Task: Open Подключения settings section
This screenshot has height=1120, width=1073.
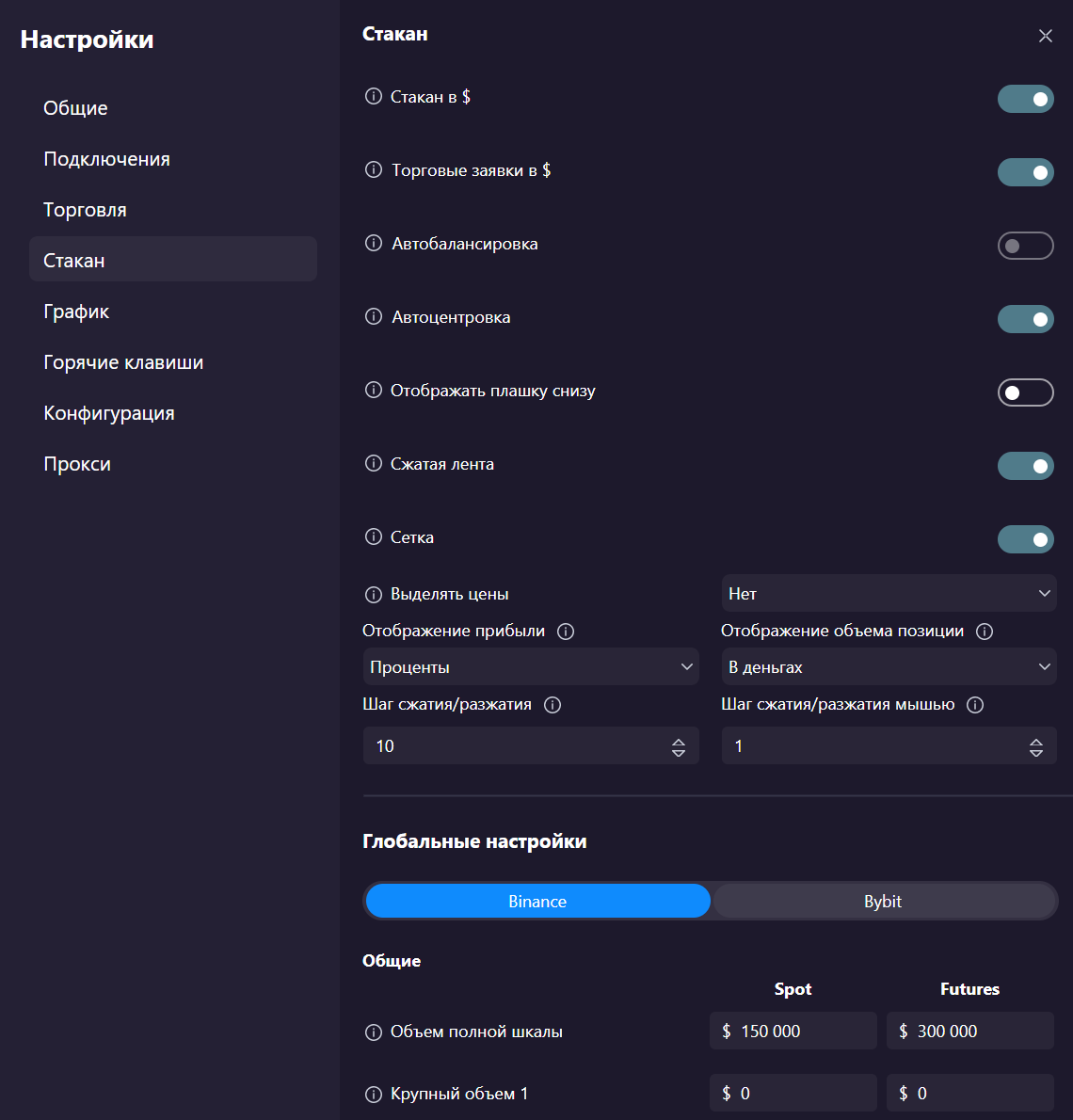Action: [173, 158]
